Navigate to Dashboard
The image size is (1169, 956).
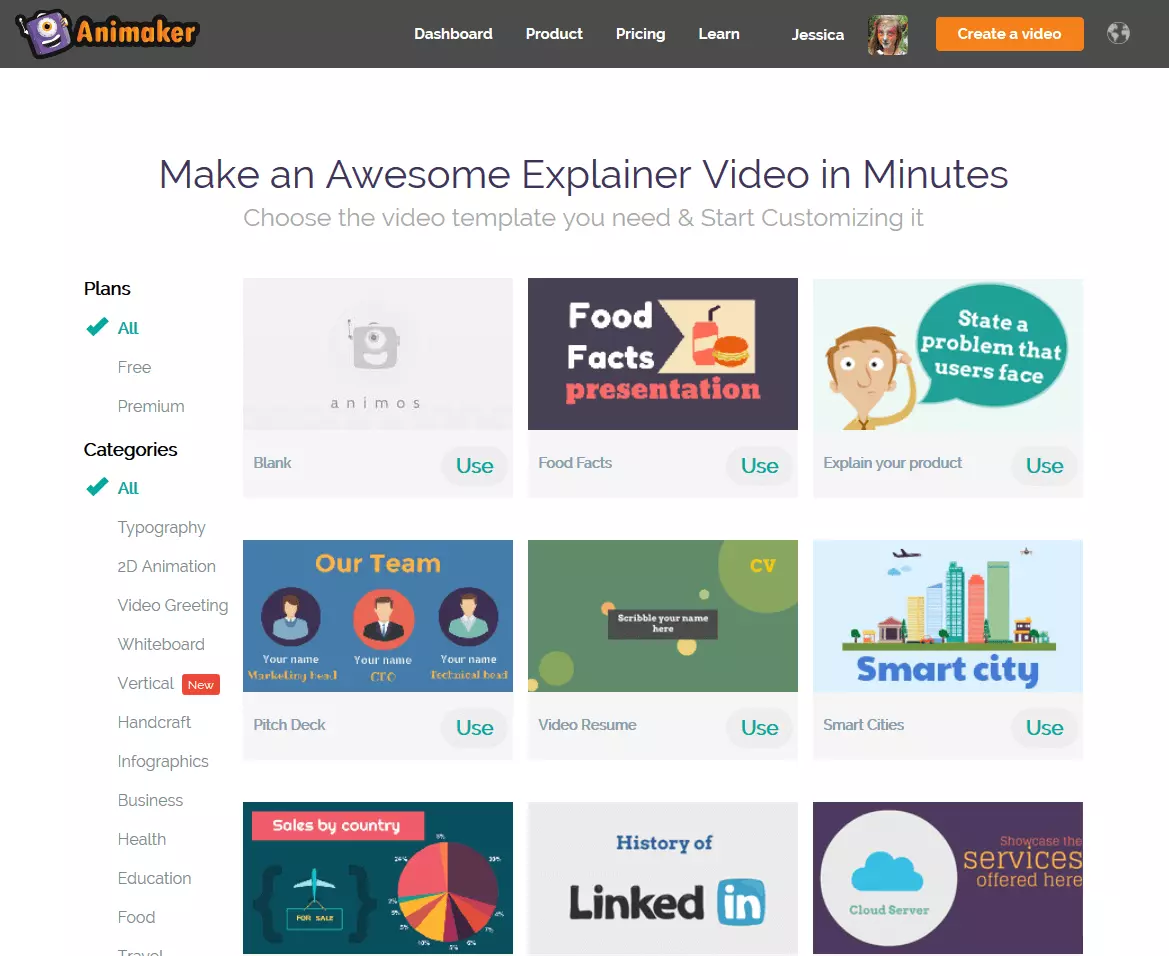453,34
